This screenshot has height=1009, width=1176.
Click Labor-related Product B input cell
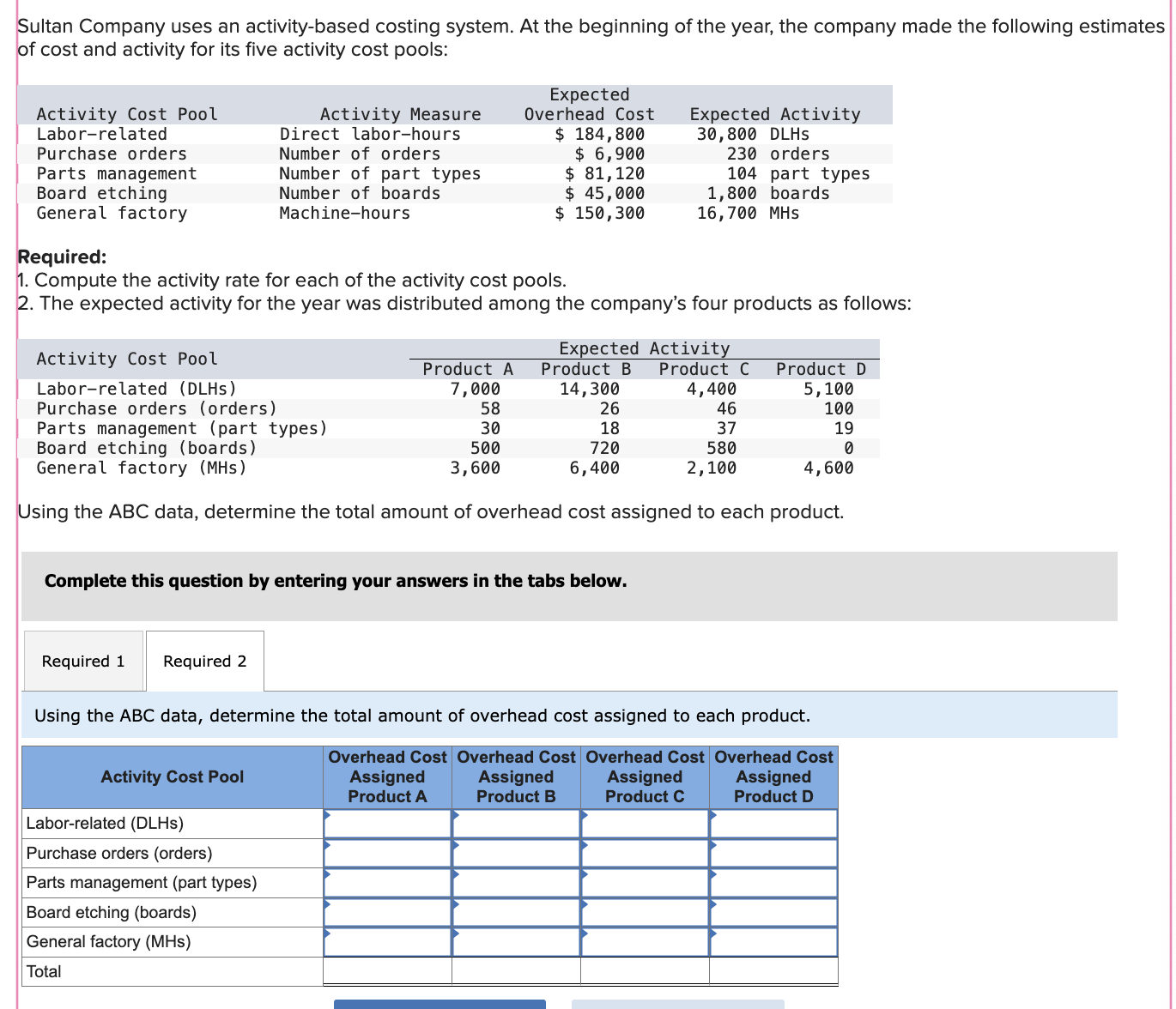(x=516, y=824)
